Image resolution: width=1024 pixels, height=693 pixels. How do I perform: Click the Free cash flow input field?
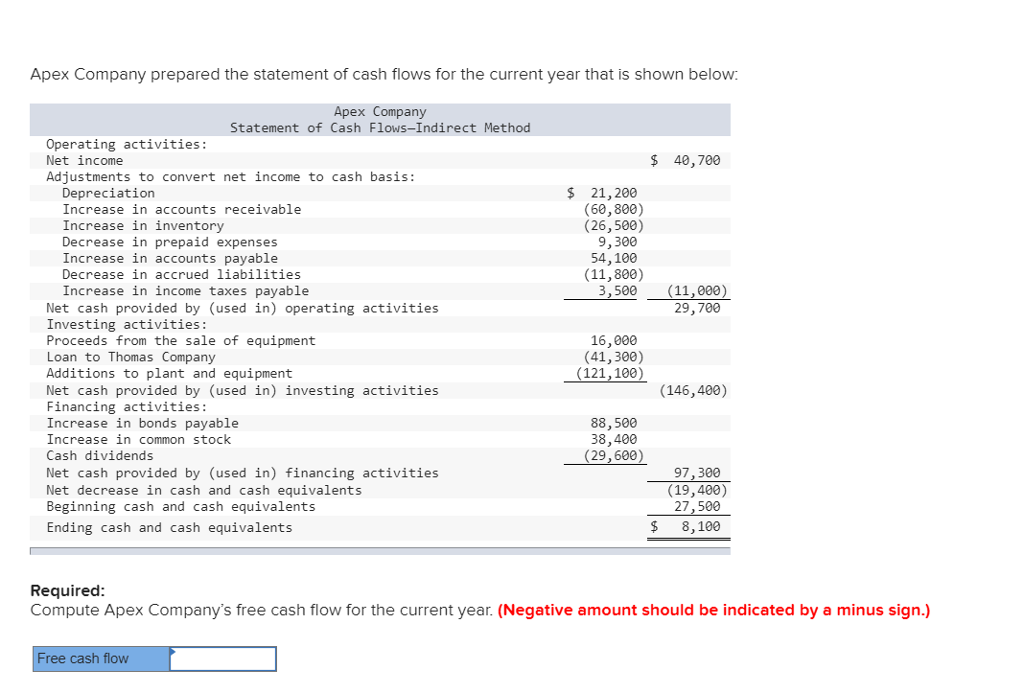click(222, 658)
